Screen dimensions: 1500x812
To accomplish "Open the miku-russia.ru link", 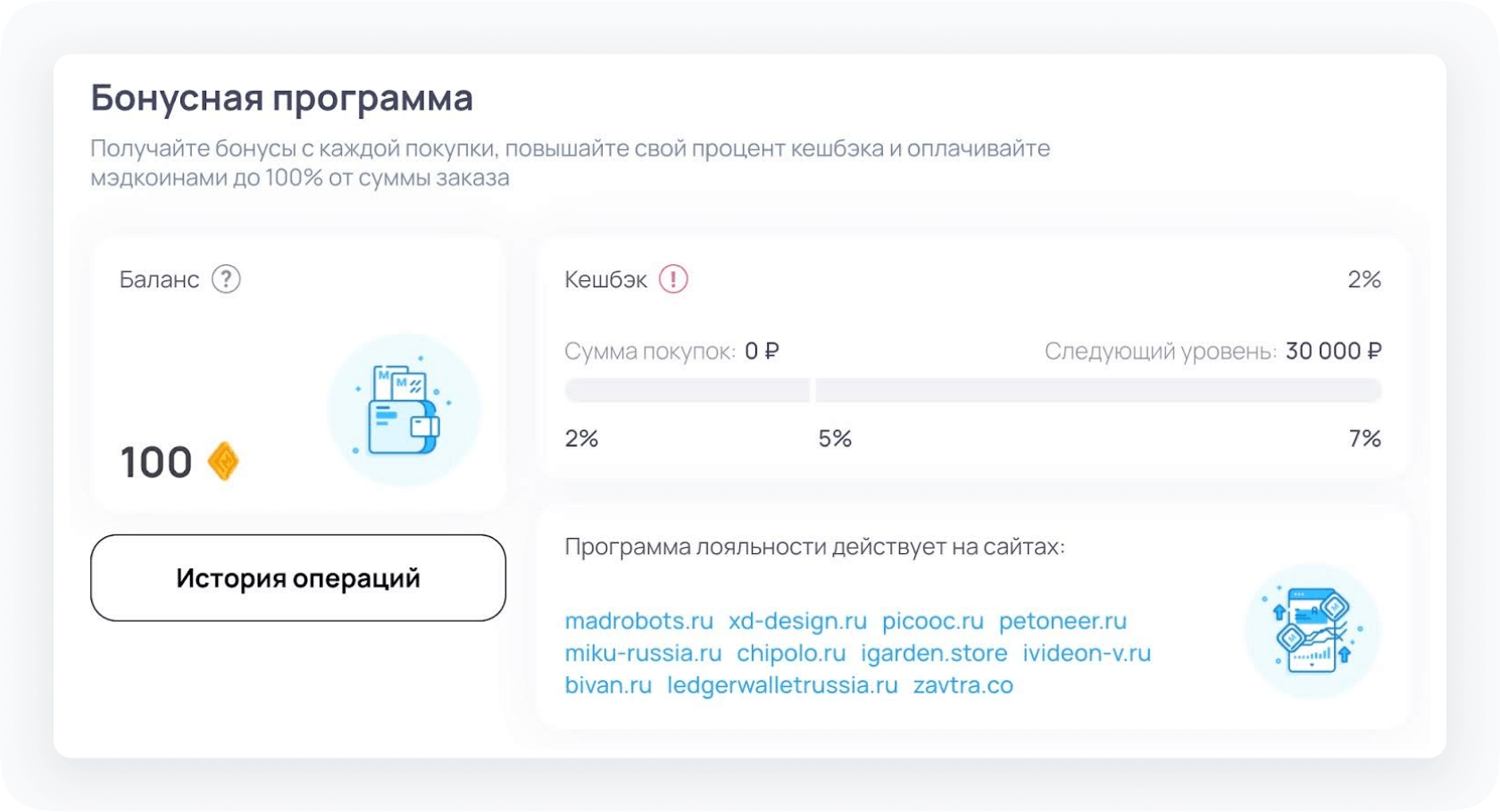I will coord(643,653).
